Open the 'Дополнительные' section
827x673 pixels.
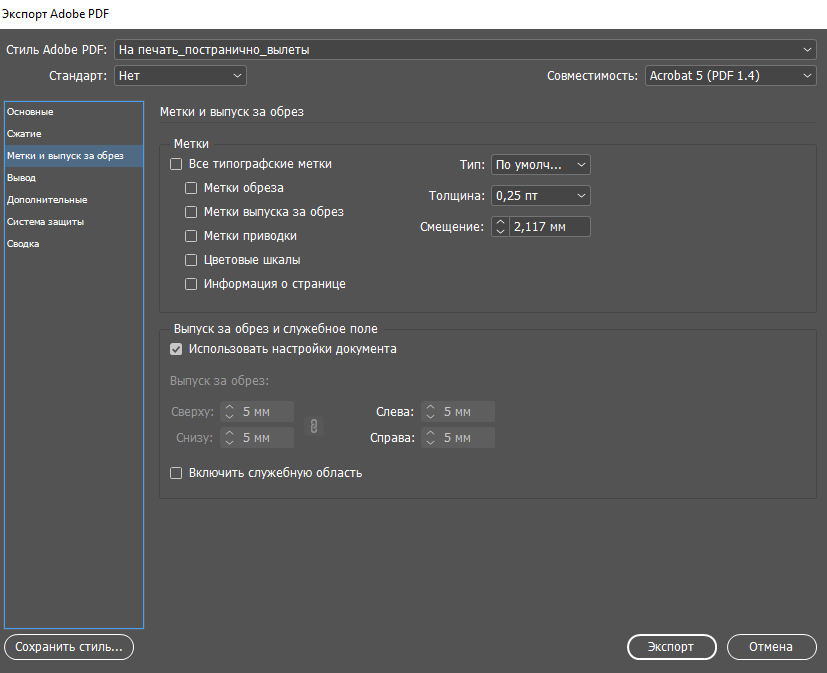point(74,200)
